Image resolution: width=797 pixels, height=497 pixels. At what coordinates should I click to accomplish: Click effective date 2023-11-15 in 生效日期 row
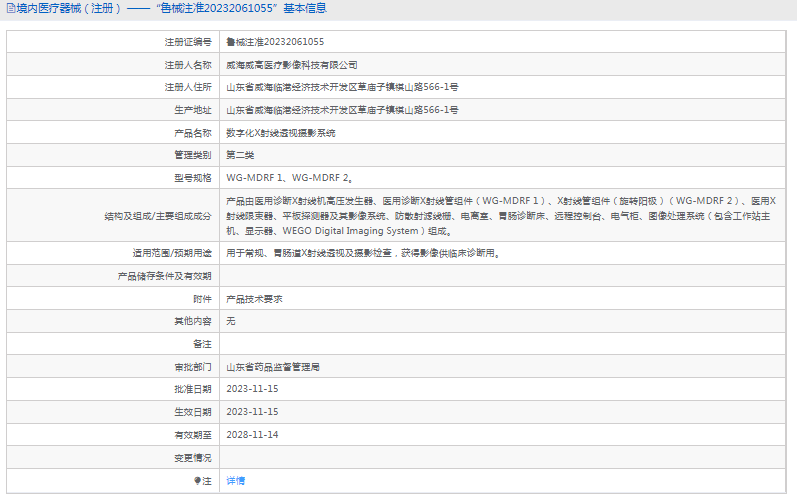point(252,412)
